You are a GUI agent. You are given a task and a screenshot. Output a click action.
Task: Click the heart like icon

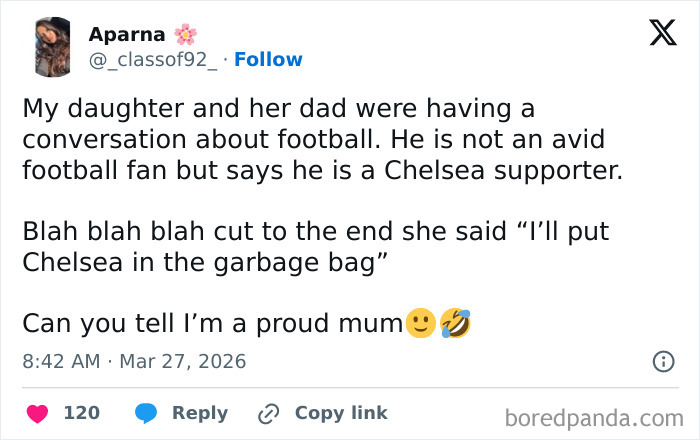coord(37,413)
